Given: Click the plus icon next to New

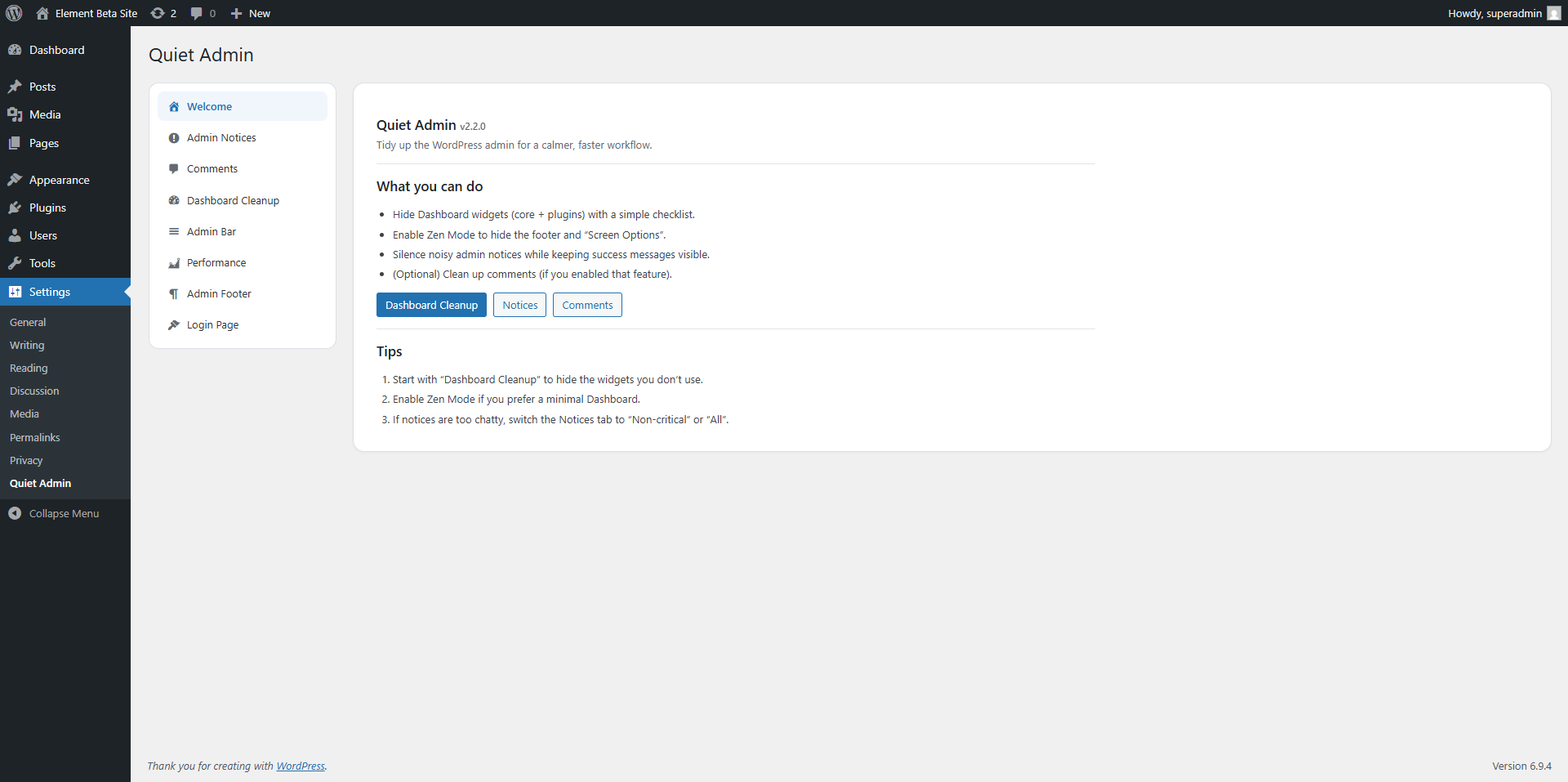Looking at the screenshot, I should pos(237,13).
